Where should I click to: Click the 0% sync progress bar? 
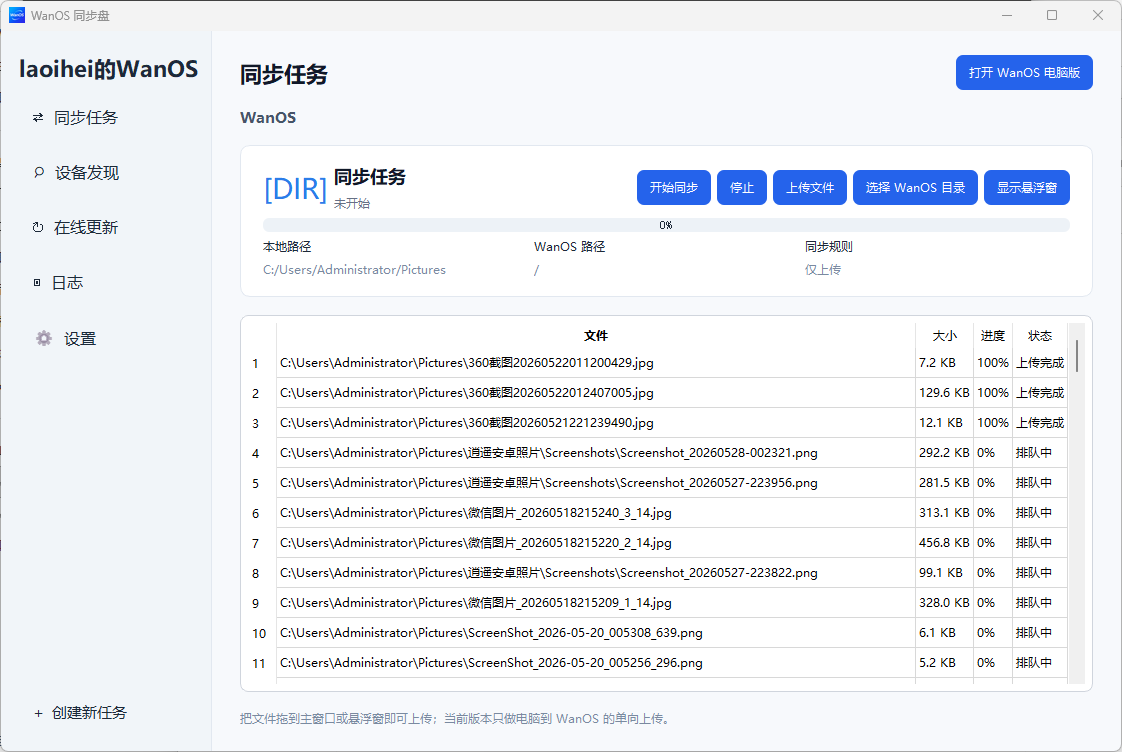[x=666, y=225]
